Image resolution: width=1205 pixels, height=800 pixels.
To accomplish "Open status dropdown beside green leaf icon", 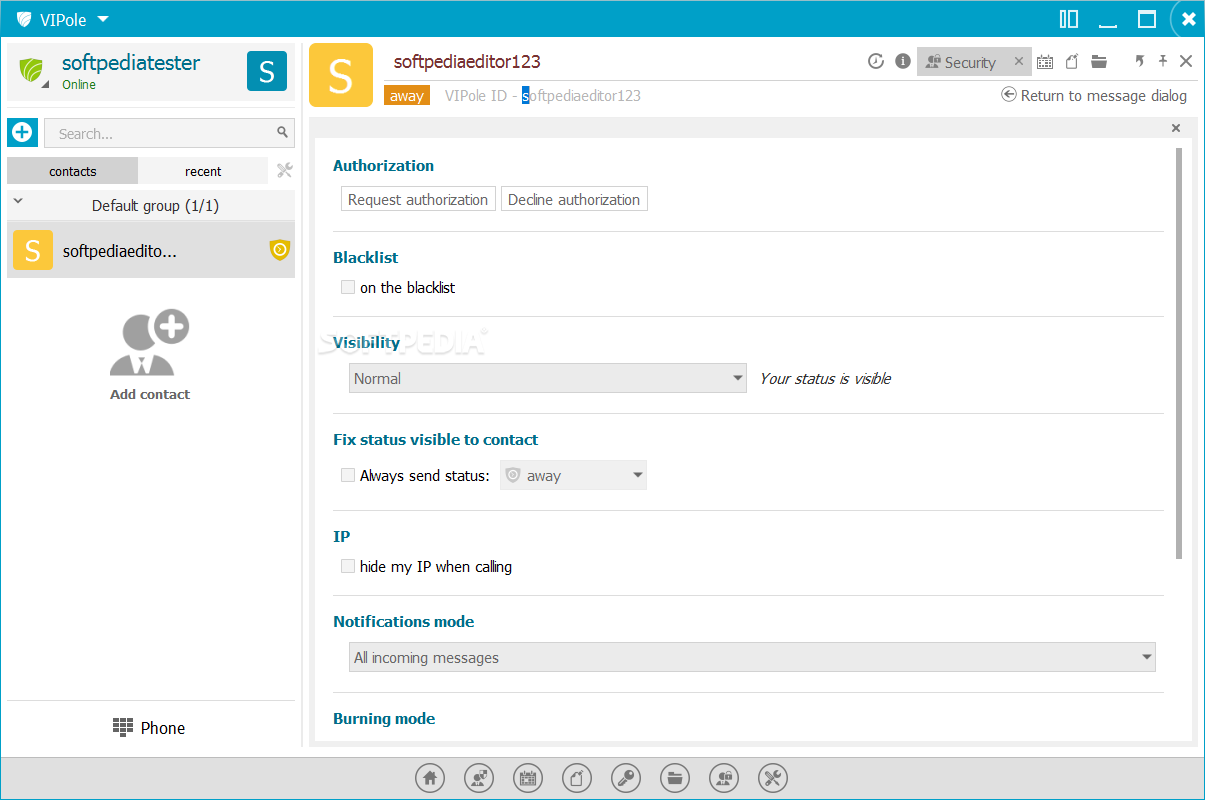I will [44, 84].
